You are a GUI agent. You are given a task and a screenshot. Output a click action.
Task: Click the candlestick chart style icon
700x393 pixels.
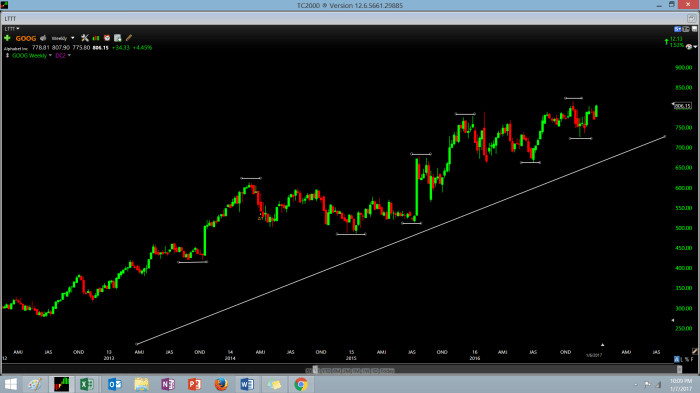coord(96,38)
